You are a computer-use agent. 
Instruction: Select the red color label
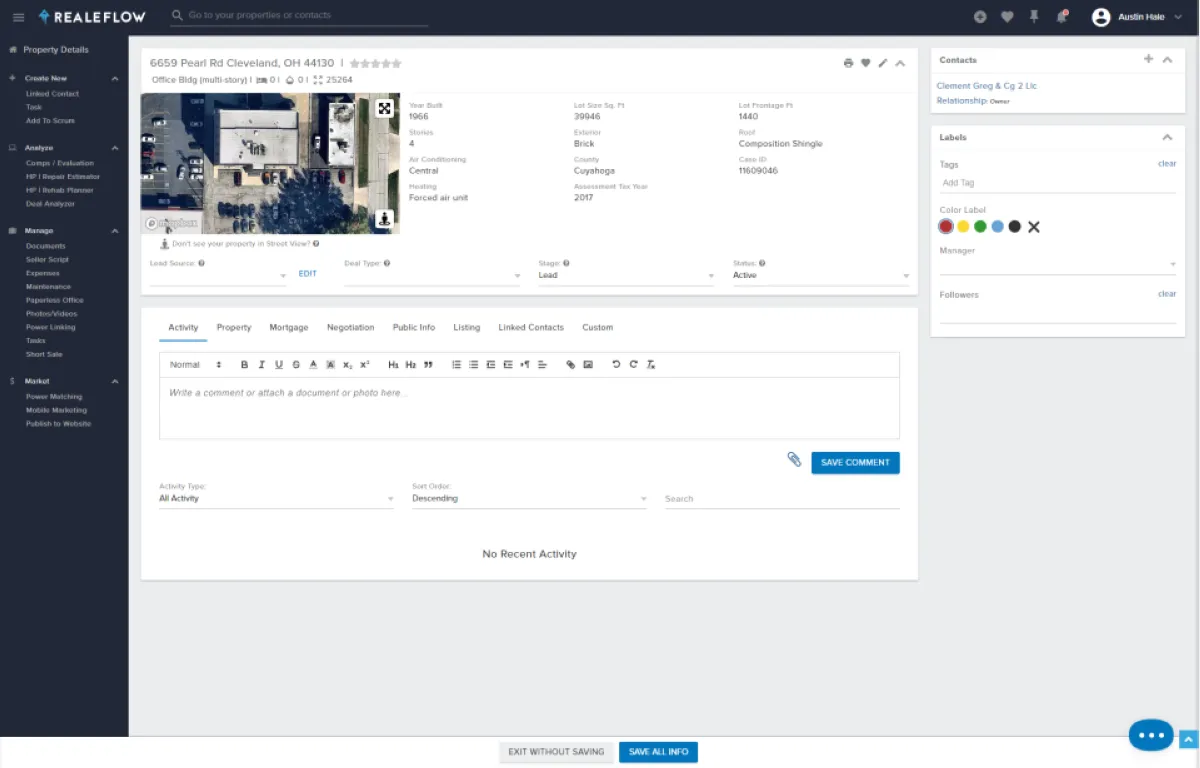946,227
